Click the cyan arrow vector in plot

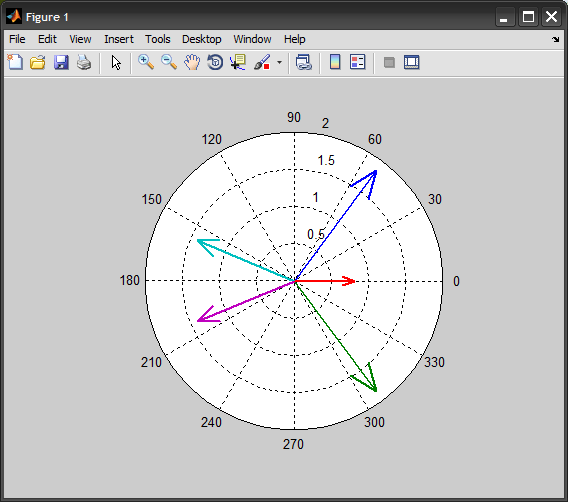point(246,260)
